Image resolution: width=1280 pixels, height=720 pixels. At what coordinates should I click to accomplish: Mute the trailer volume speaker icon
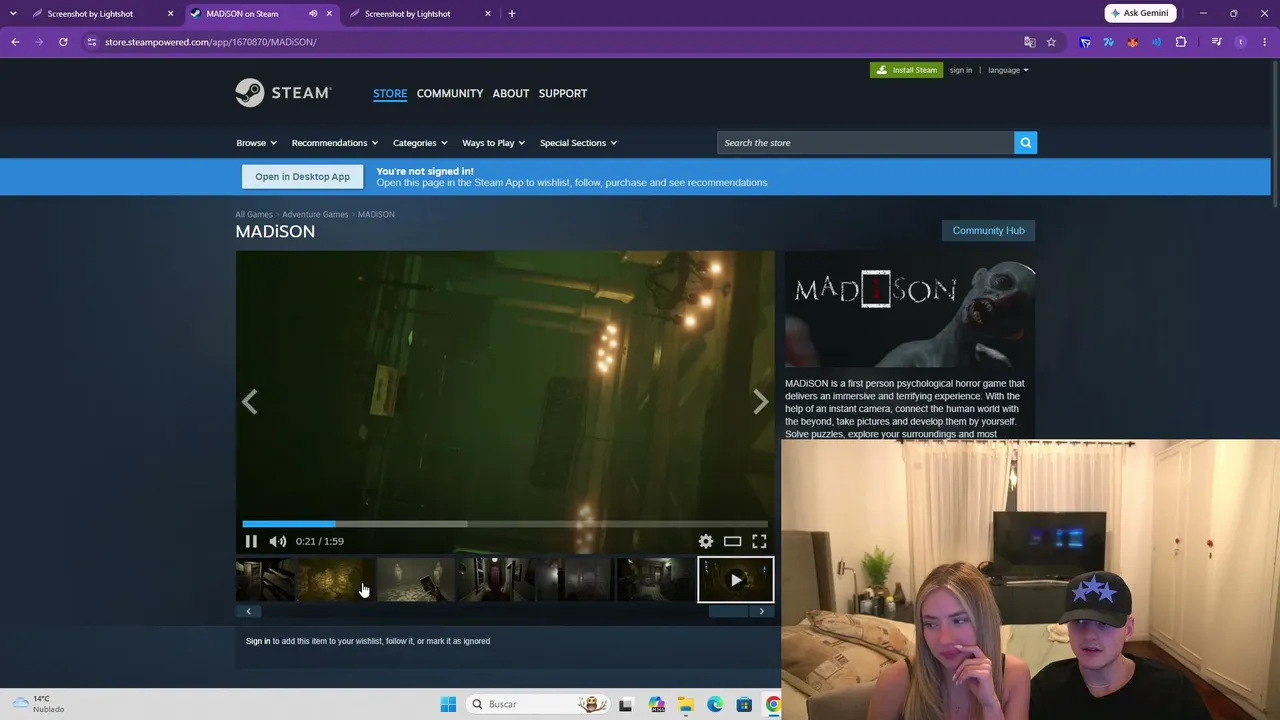[x=278, y=541]
